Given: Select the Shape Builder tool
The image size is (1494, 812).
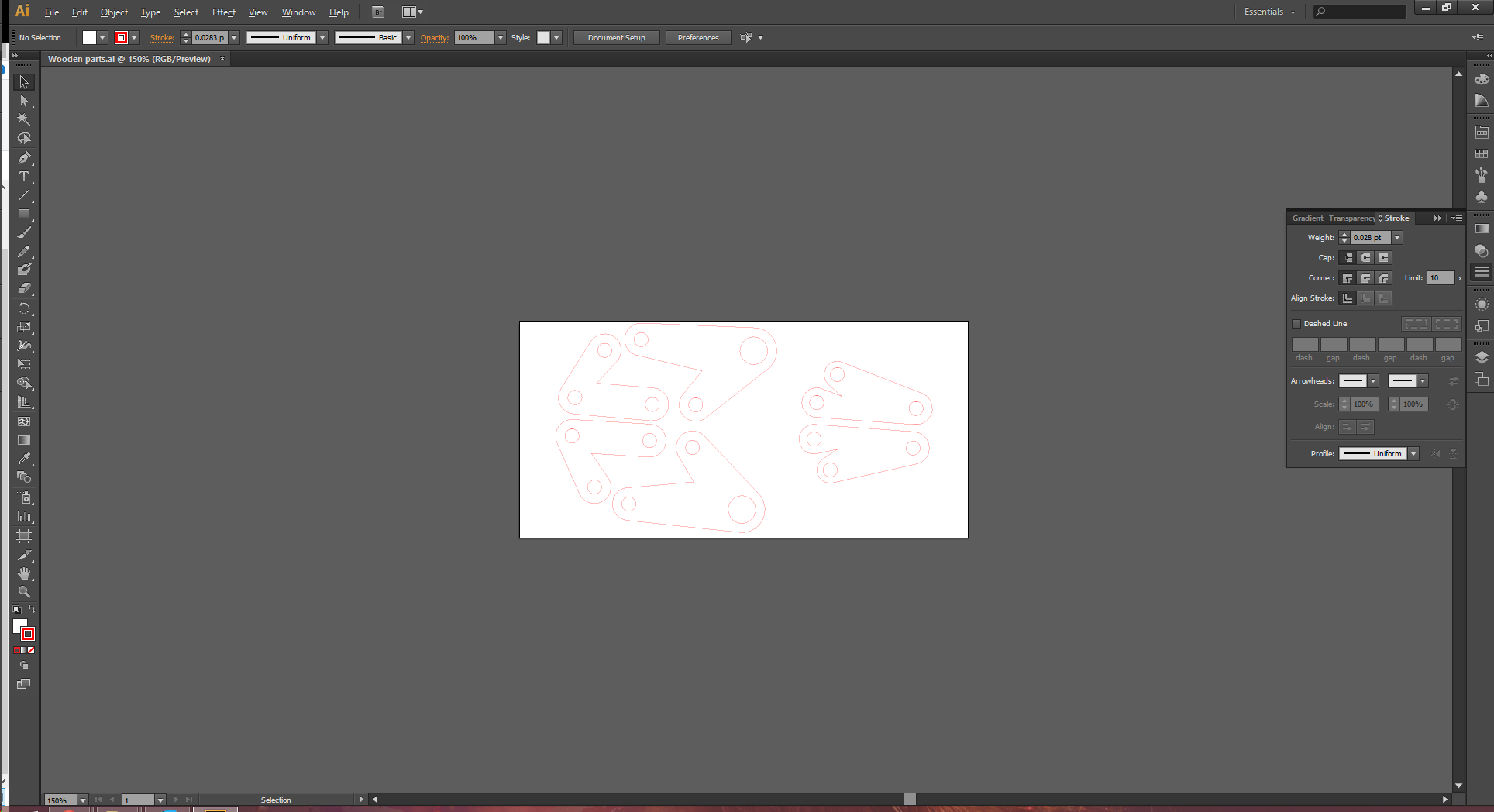Looking at the screenshot, I should coord(24,384).
